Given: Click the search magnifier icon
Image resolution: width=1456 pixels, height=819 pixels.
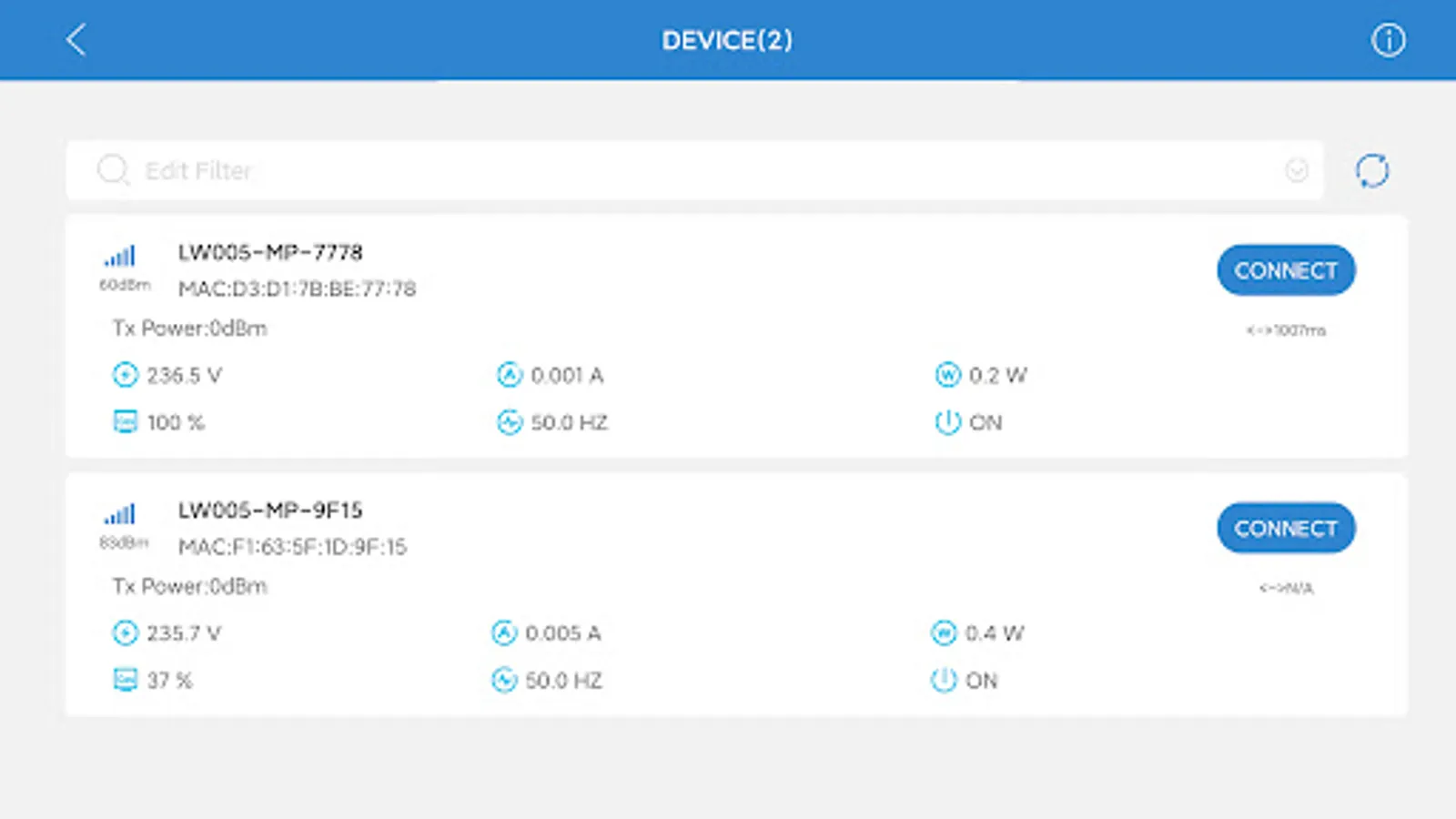Looking at the screenshot, I should tap(113, 170).
